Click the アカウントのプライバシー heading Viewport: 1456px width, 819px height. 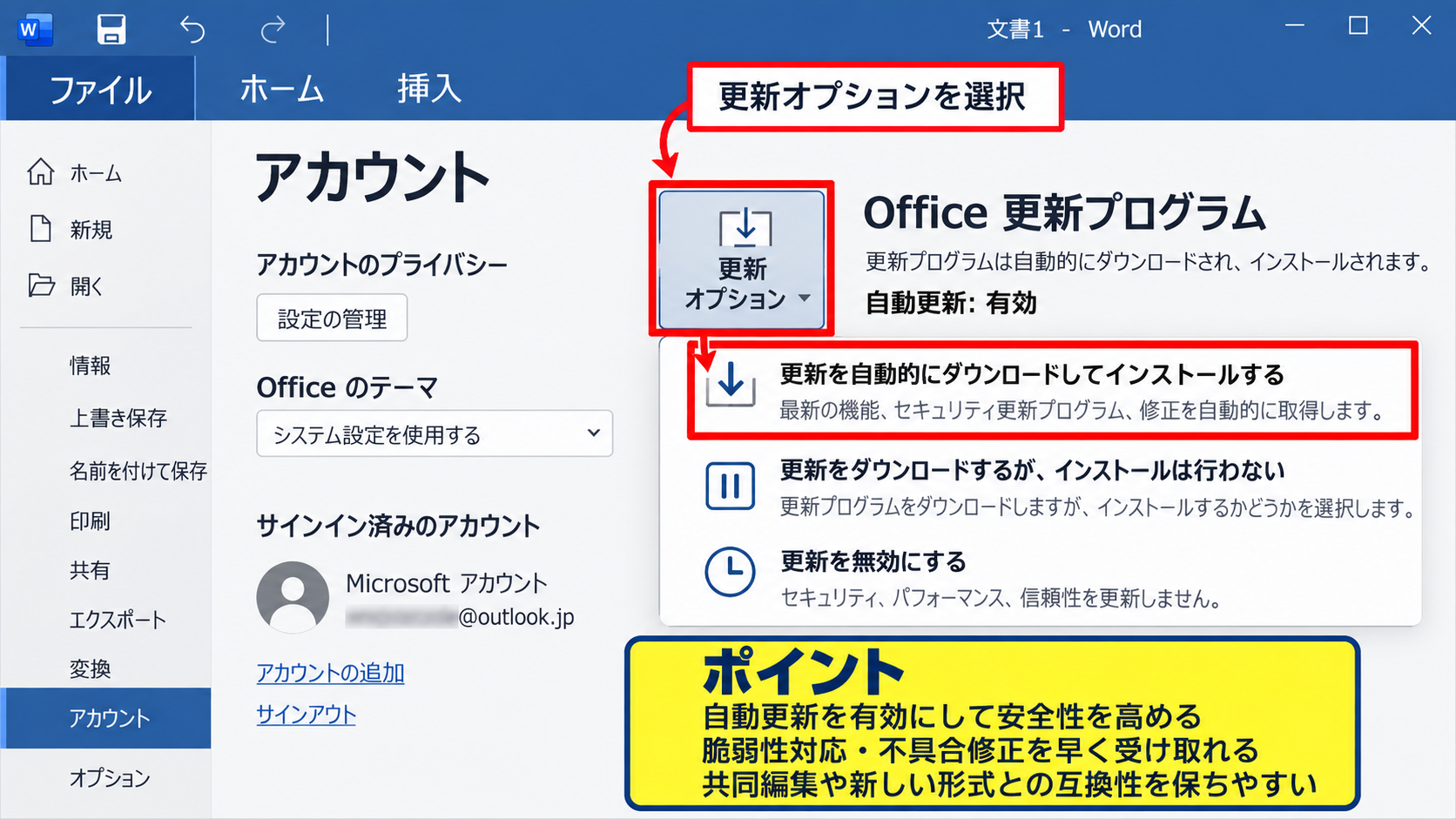381,265
